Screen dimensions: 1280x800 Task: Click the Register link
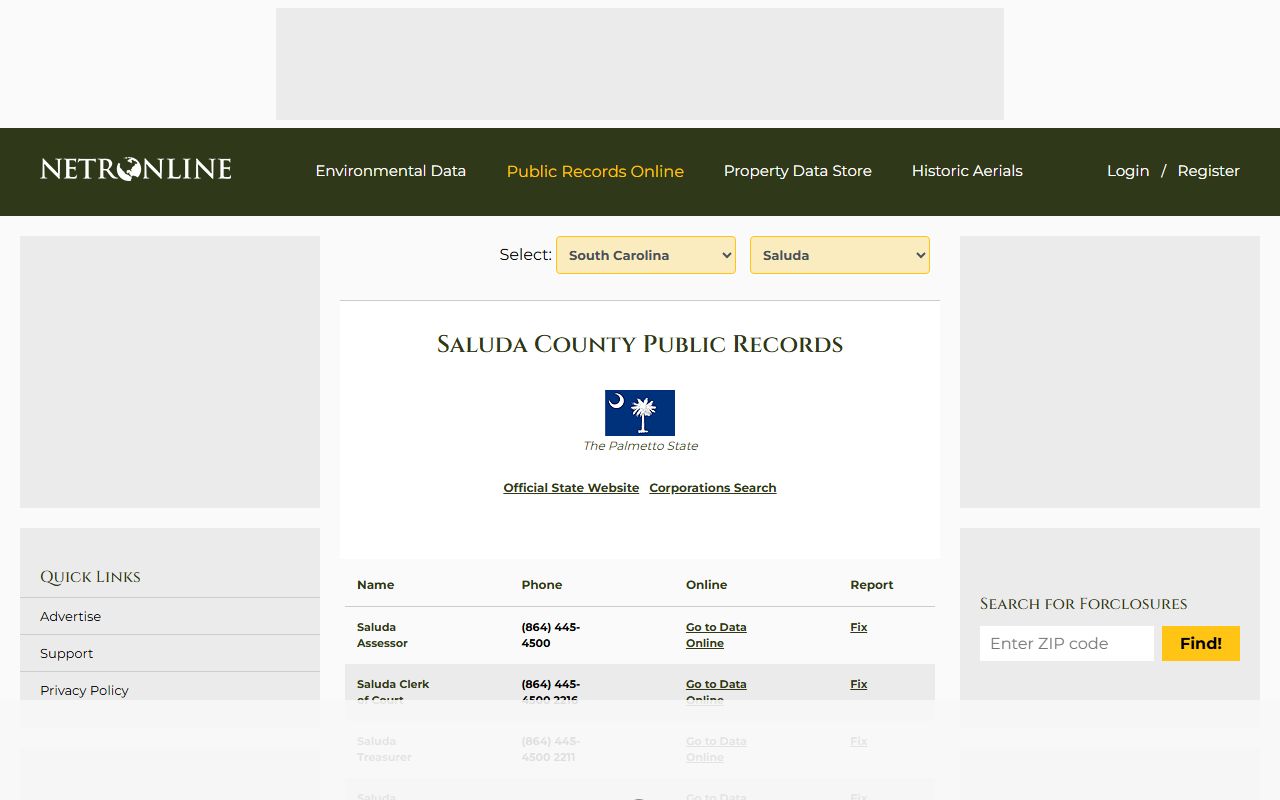(x=1208, y=171)
